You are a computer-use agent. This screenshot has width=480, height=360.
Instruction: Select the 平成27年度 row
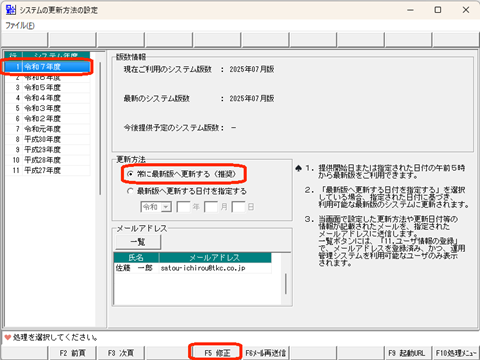click(48, 170)
